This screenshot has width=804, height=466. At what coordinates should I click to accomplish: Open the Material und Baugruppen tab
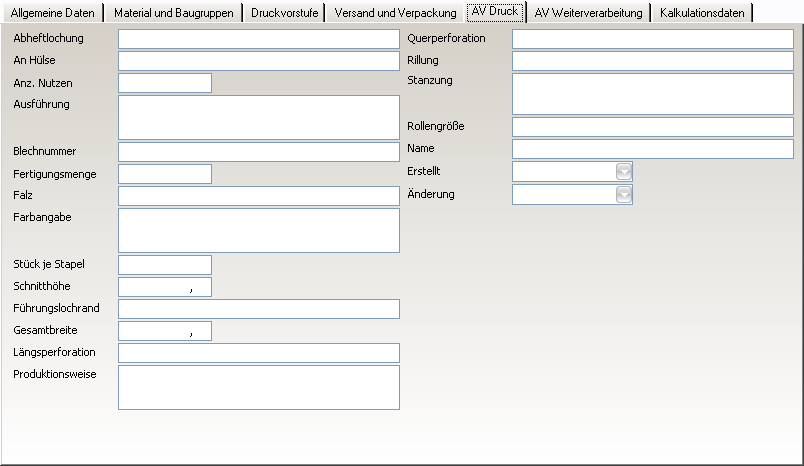174,13
